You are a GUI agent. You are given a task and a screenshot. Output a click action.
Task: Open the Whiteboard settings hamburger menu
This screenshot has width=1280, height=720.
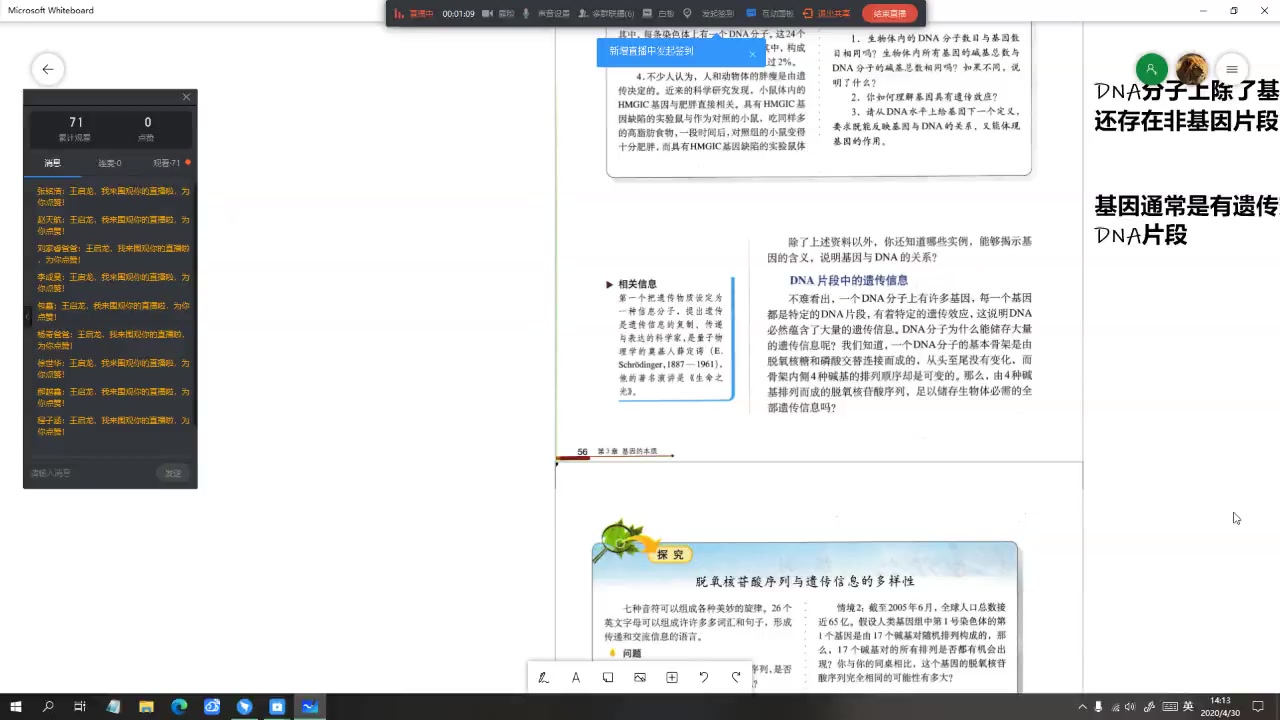pyautogui.click(x=1232, y=69)
